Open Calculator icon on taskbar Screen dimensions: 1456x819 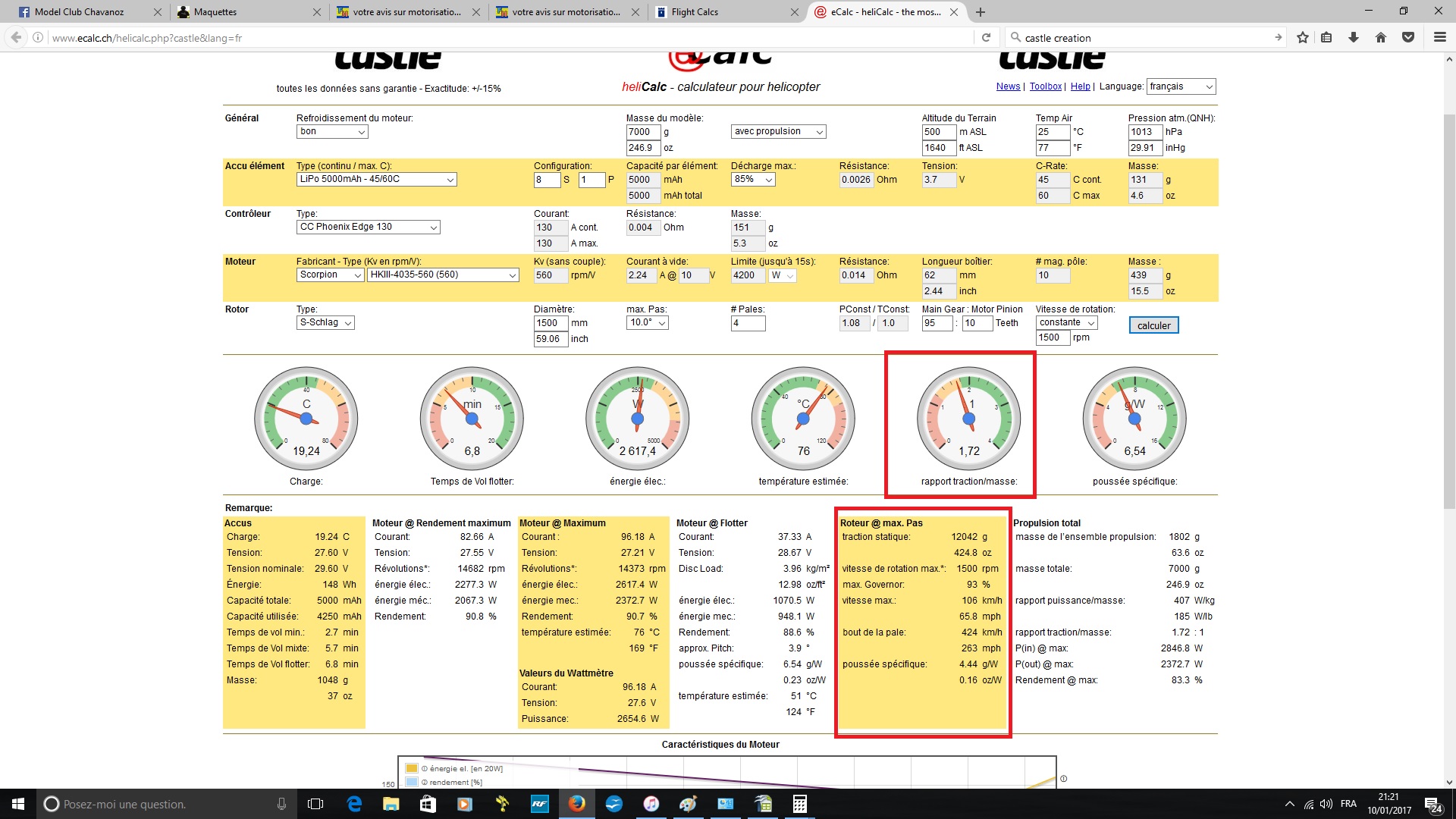[799, 804]
